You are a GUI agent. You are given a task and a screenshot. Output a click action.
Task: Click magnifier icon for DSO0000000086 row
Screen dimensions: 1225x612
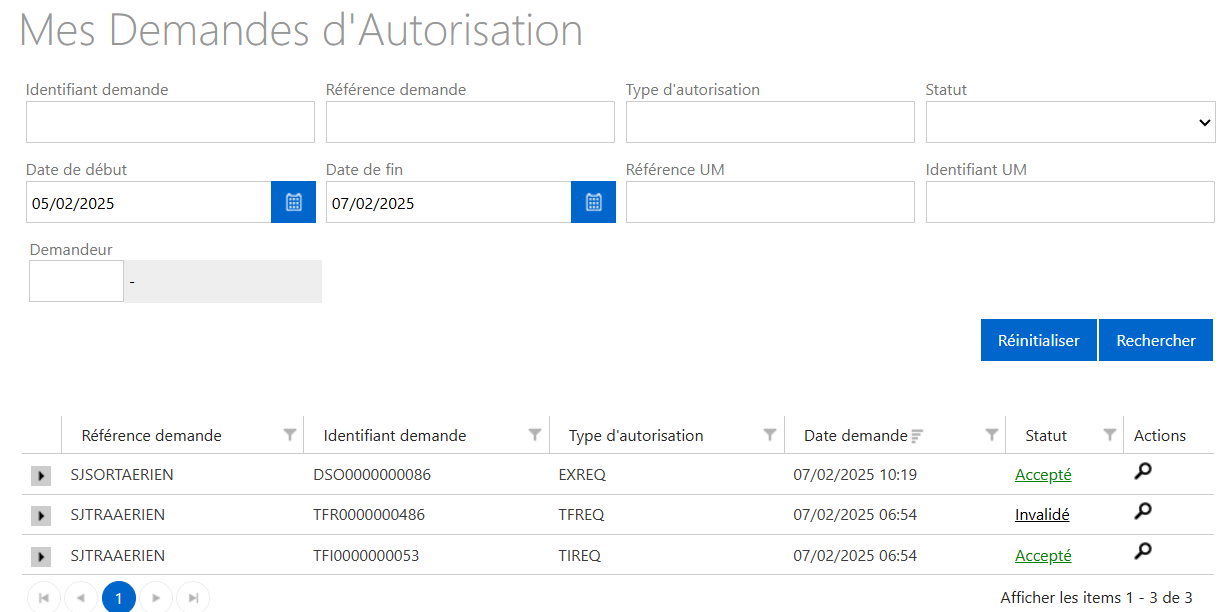tap(1143, 472)
